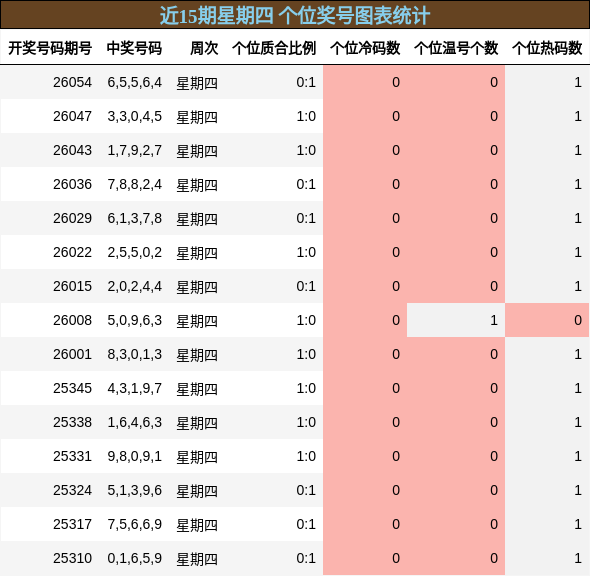Click the 中奖号码 column header
The width and height of the screenshot is (590, 576).
(134, 48)
